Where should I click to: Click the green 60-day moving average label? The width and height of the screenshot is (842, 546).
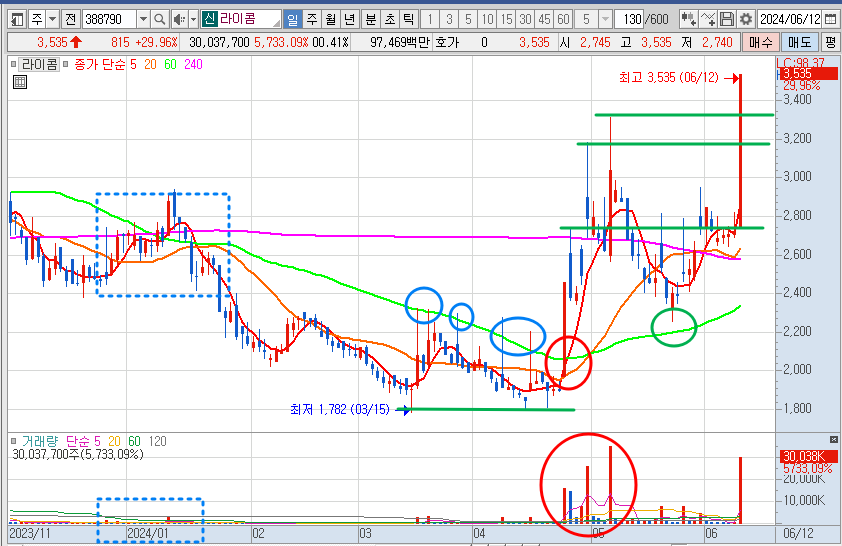tap(170, 65)
